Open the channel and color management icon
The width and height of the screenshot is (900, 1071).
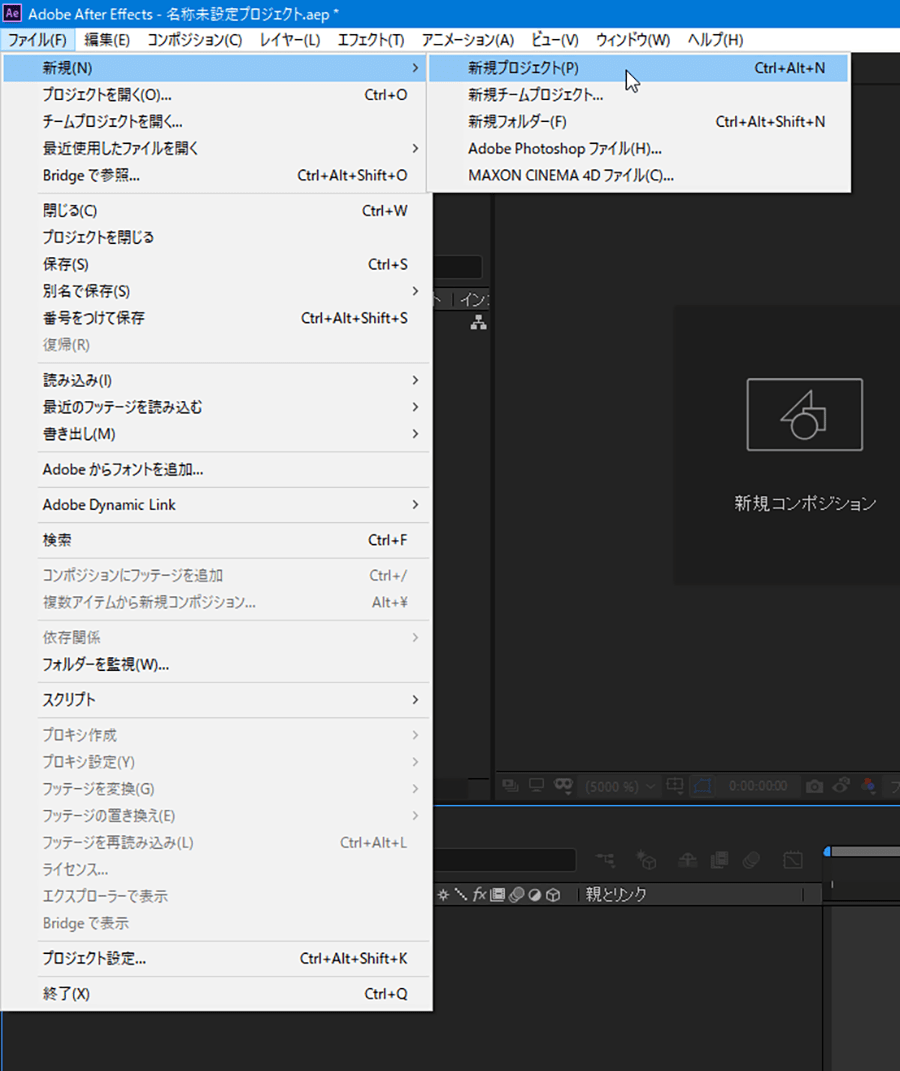[869, 785]
